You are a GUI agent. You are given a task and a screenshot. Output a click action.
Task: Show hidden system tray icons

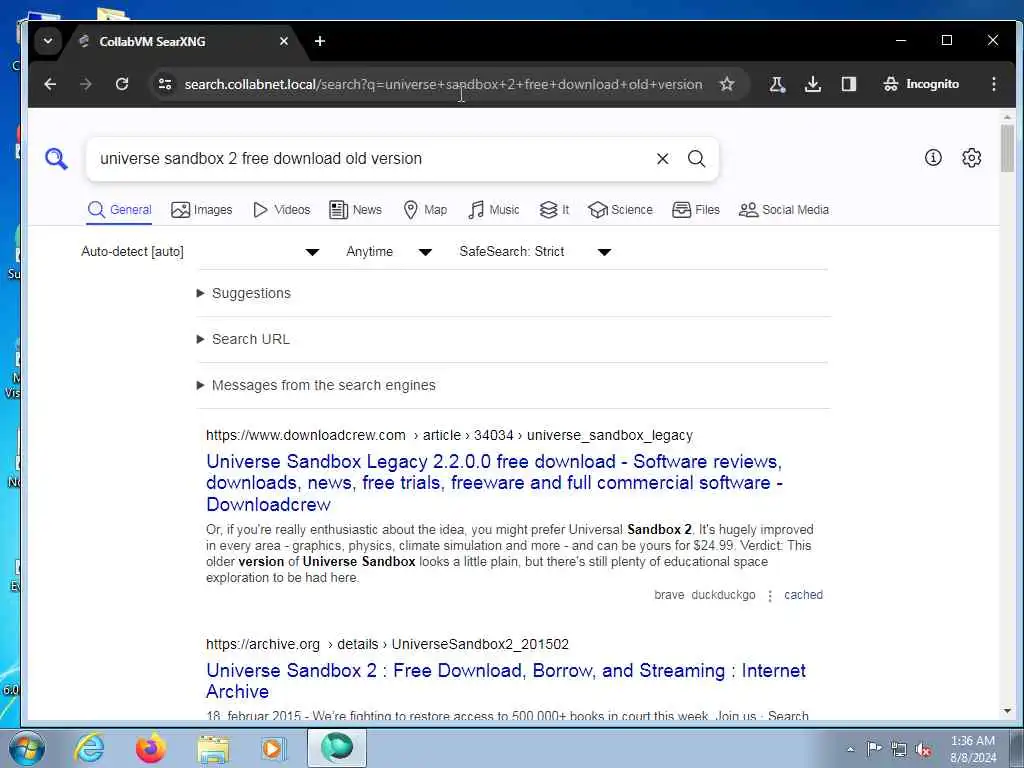[x=850, y=749]
